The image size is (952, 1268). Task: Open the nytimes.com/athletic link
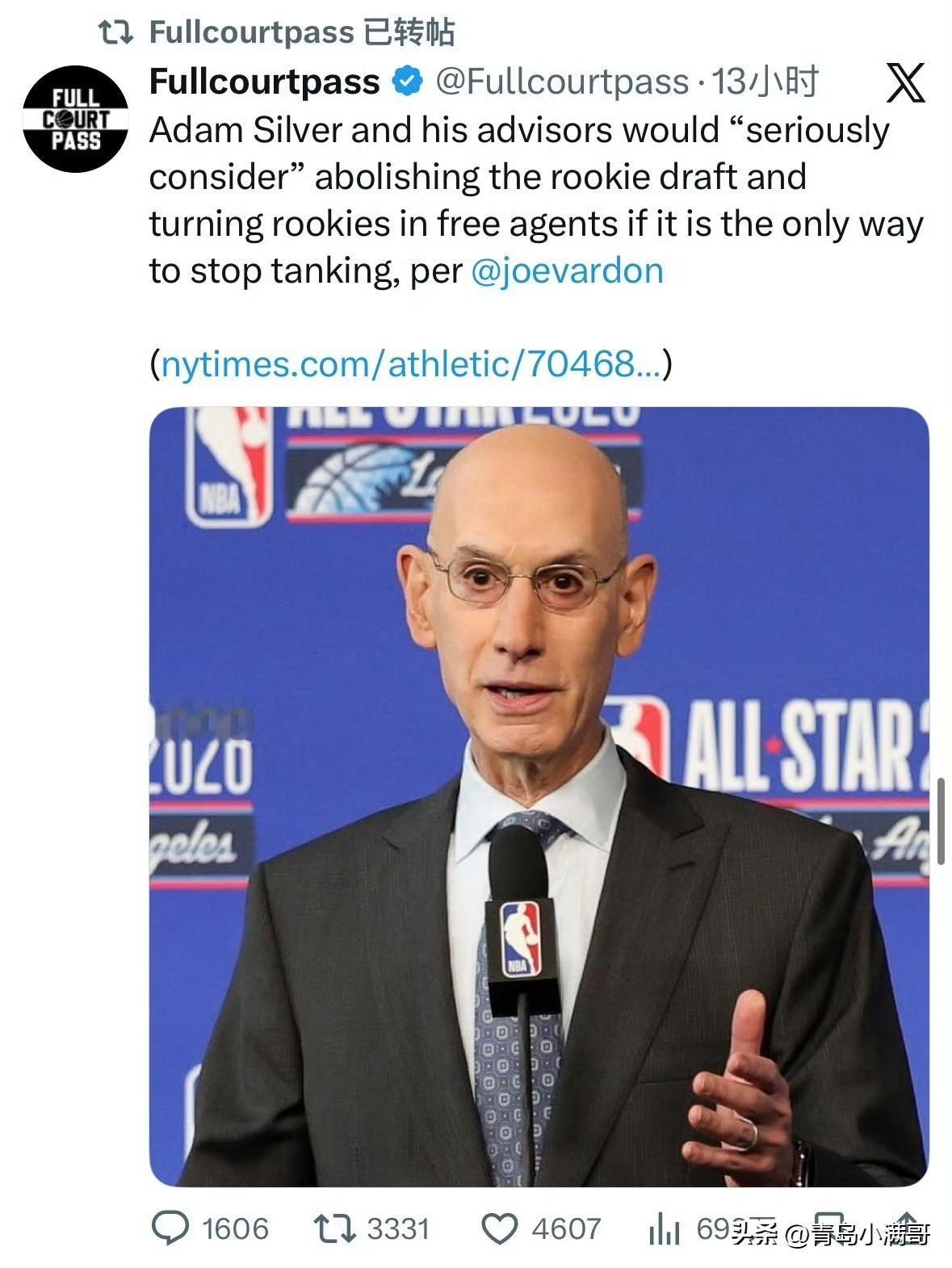[x=411, y=363]
